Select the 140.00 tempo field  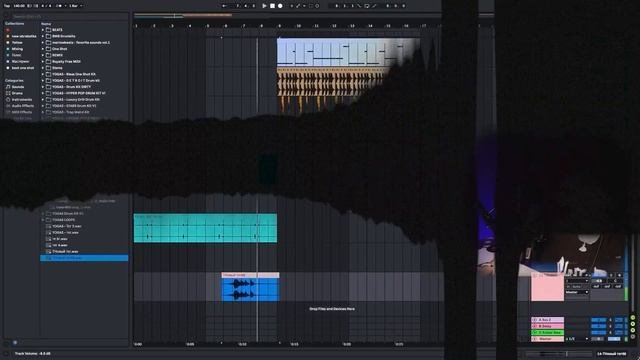click(19, 6)
